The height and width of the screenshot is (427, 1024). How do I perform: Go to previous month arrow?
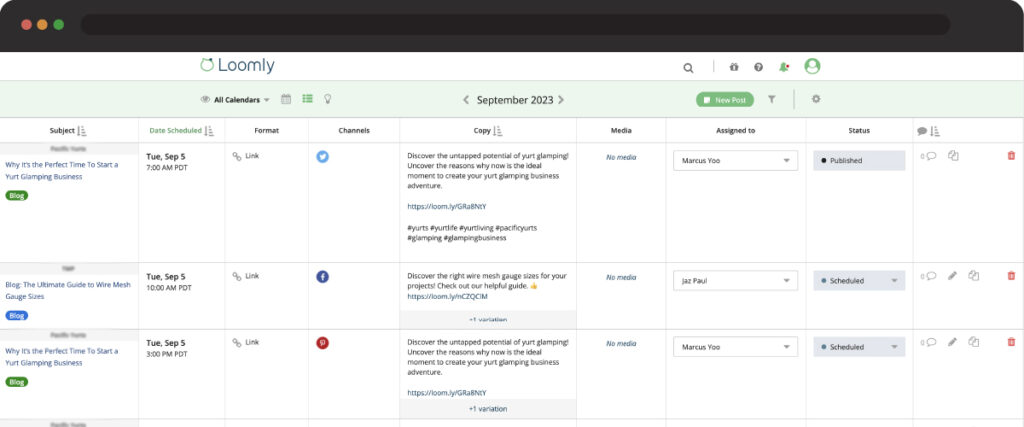[x=466, y=100]
